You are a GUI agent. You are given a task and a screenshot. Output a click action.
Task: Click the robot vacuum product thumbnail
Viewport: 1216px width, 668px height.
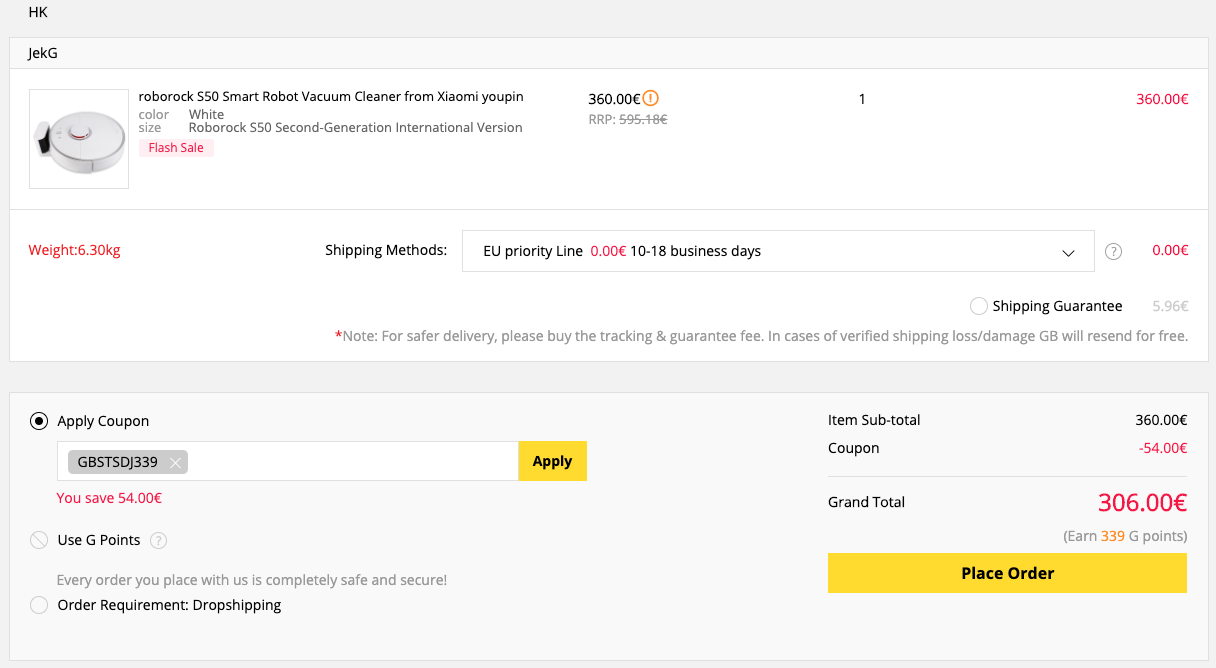click(x=79, y=139)
